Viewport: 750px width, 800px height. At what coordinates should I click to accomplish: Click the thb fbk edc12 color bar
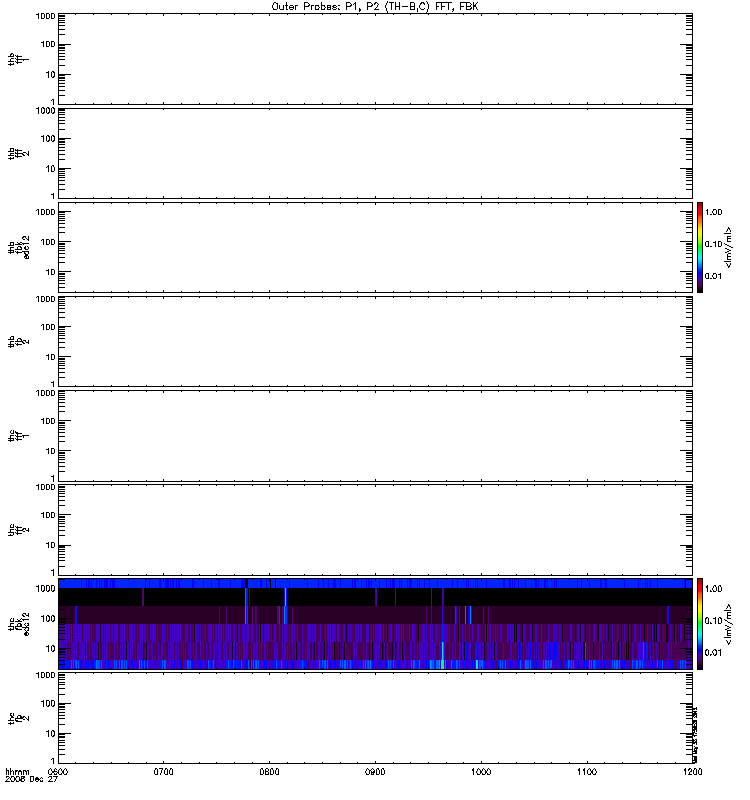(x=700, y=247)
